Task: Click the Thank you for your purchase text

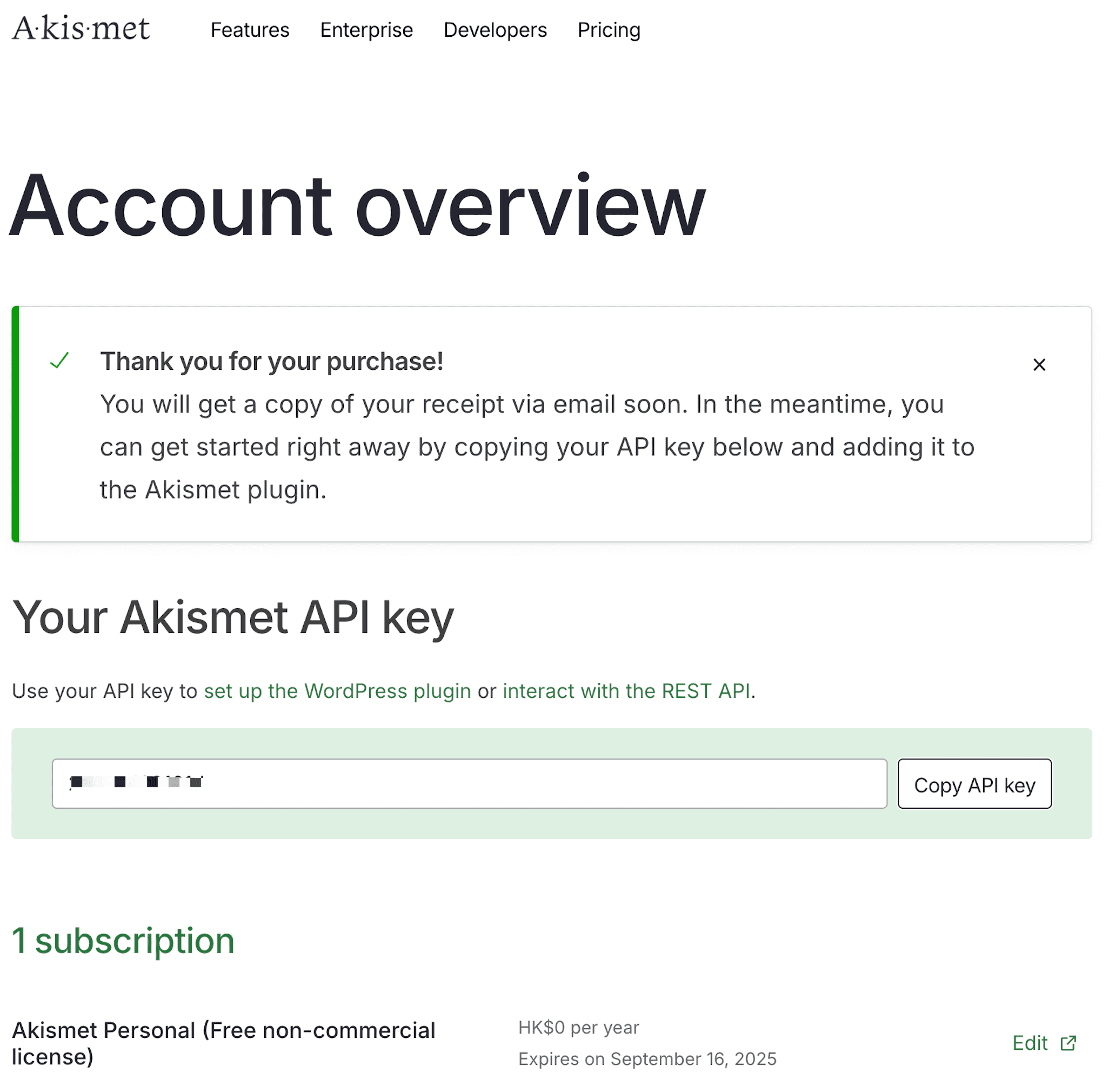Action: click(272, 361)
